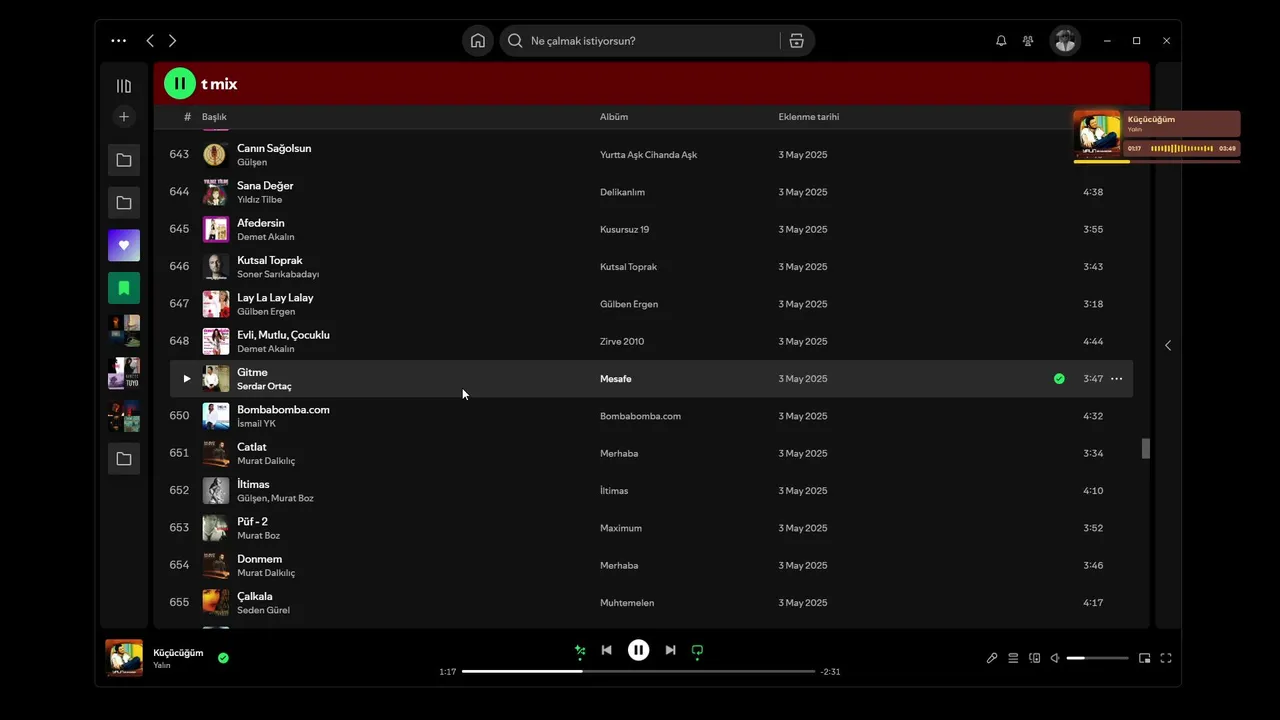Toggle repeat mode
This screenshot has height=720, width=1280.
(697, 650)
